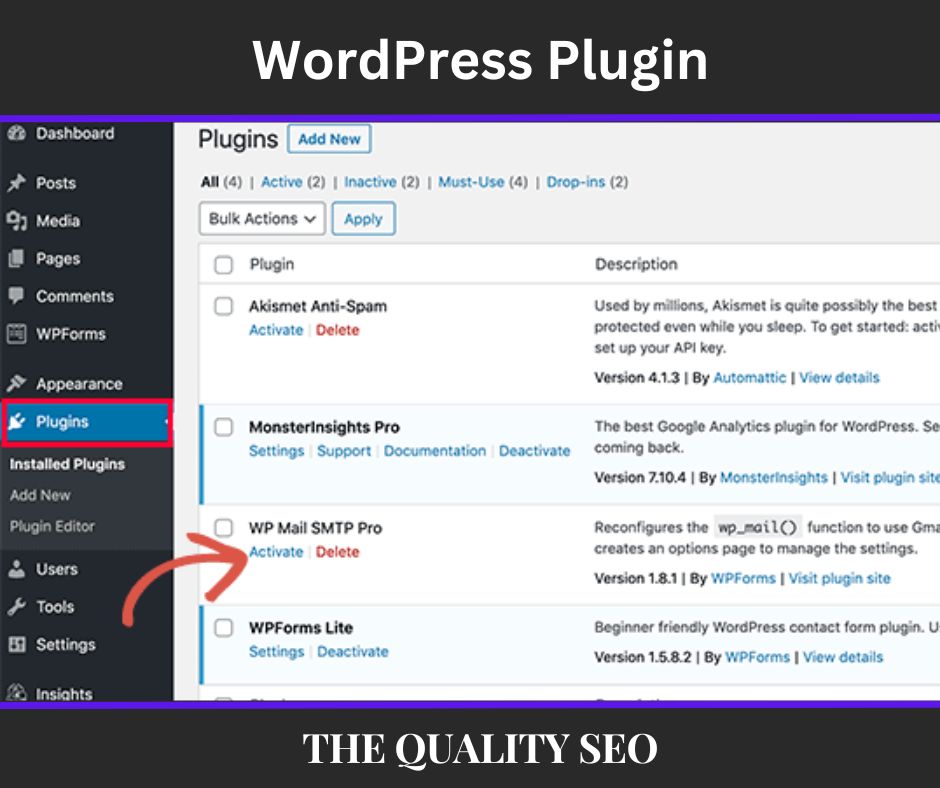
Task: Check the Akismet Anti-Spam checkbox
Action: 224,306
